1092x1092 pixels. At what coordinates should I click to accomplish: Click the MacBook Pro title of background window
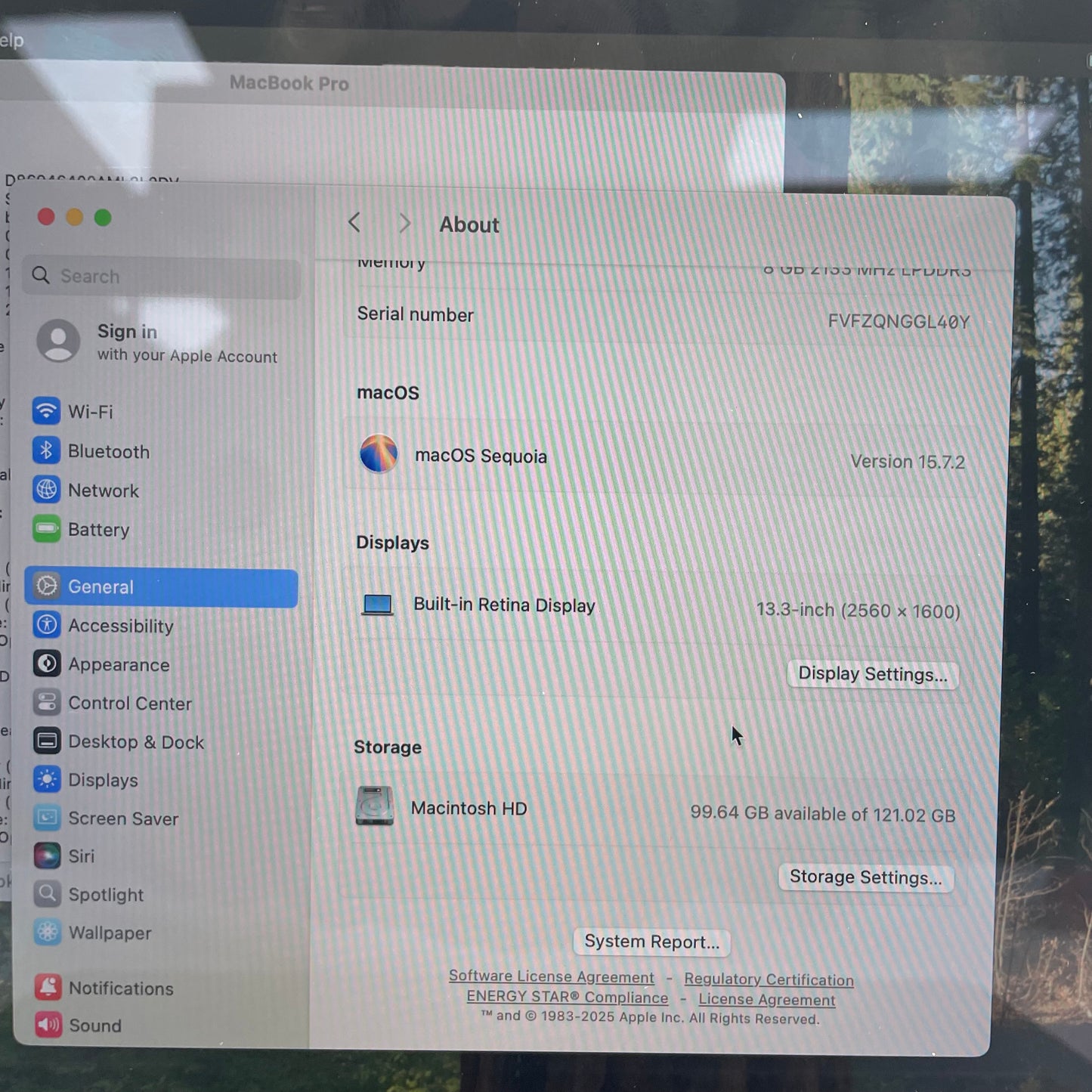tap(289, 83)
